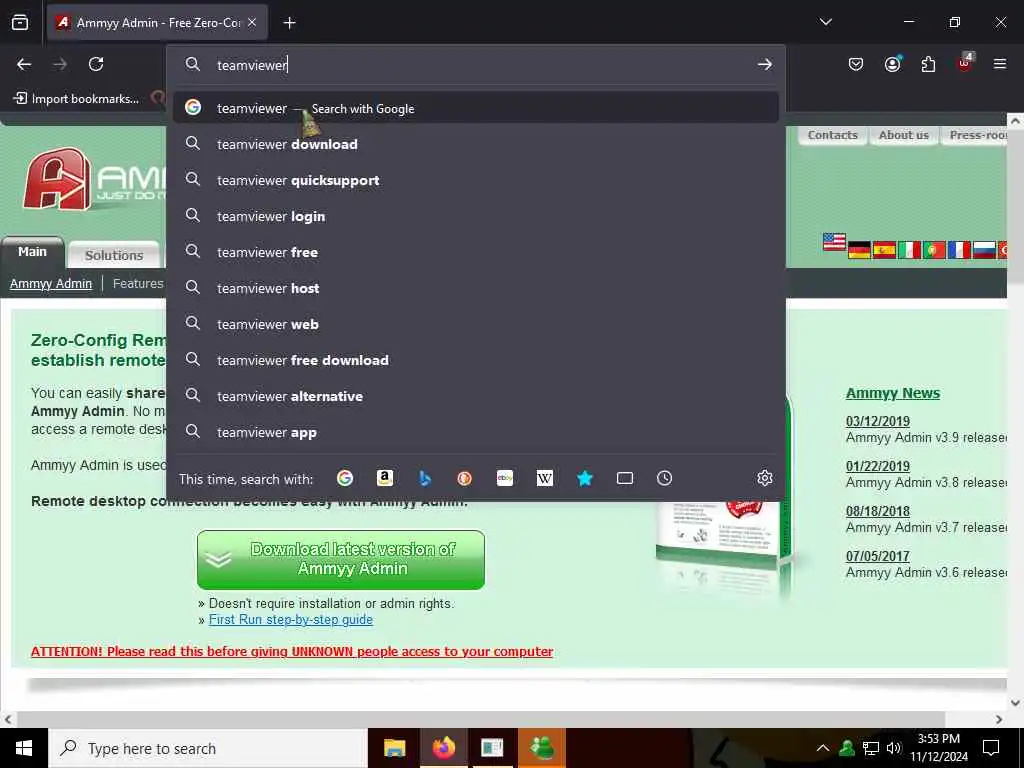1024x768 pixels.
Task: Switch site language with Russian flag
Action: (x=984, y=250)
